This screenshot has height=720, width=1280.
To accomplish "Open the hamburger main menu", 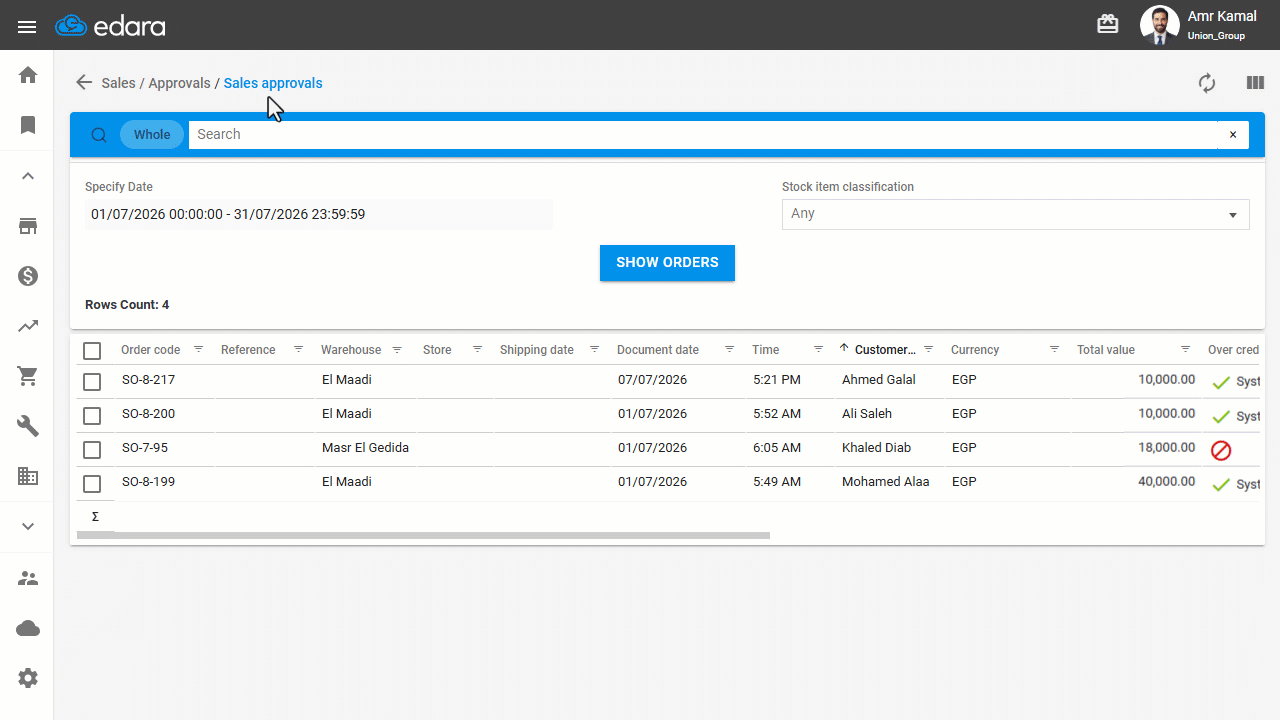I will pos(27,27).
